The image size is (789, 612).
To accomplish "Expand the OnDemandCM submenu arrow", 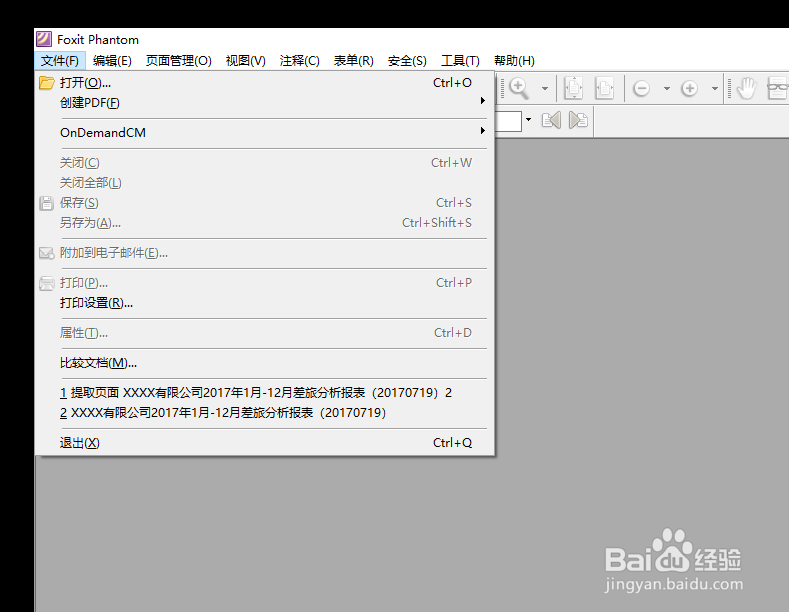I will click(483, 131).
